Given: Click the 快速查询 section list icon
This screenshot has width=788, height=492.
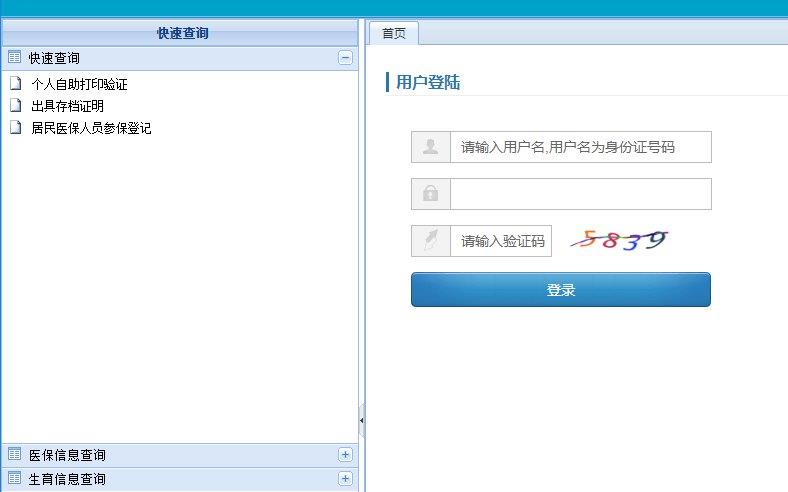Looking at the screenshot, I should tap(15, 57).
